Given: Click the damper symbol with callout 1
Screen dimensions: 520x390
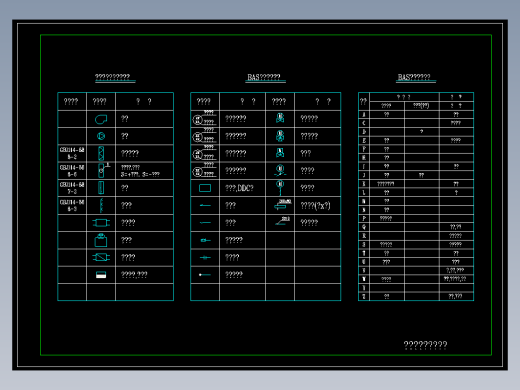Looking at the screenshot, I should [103, 170].
